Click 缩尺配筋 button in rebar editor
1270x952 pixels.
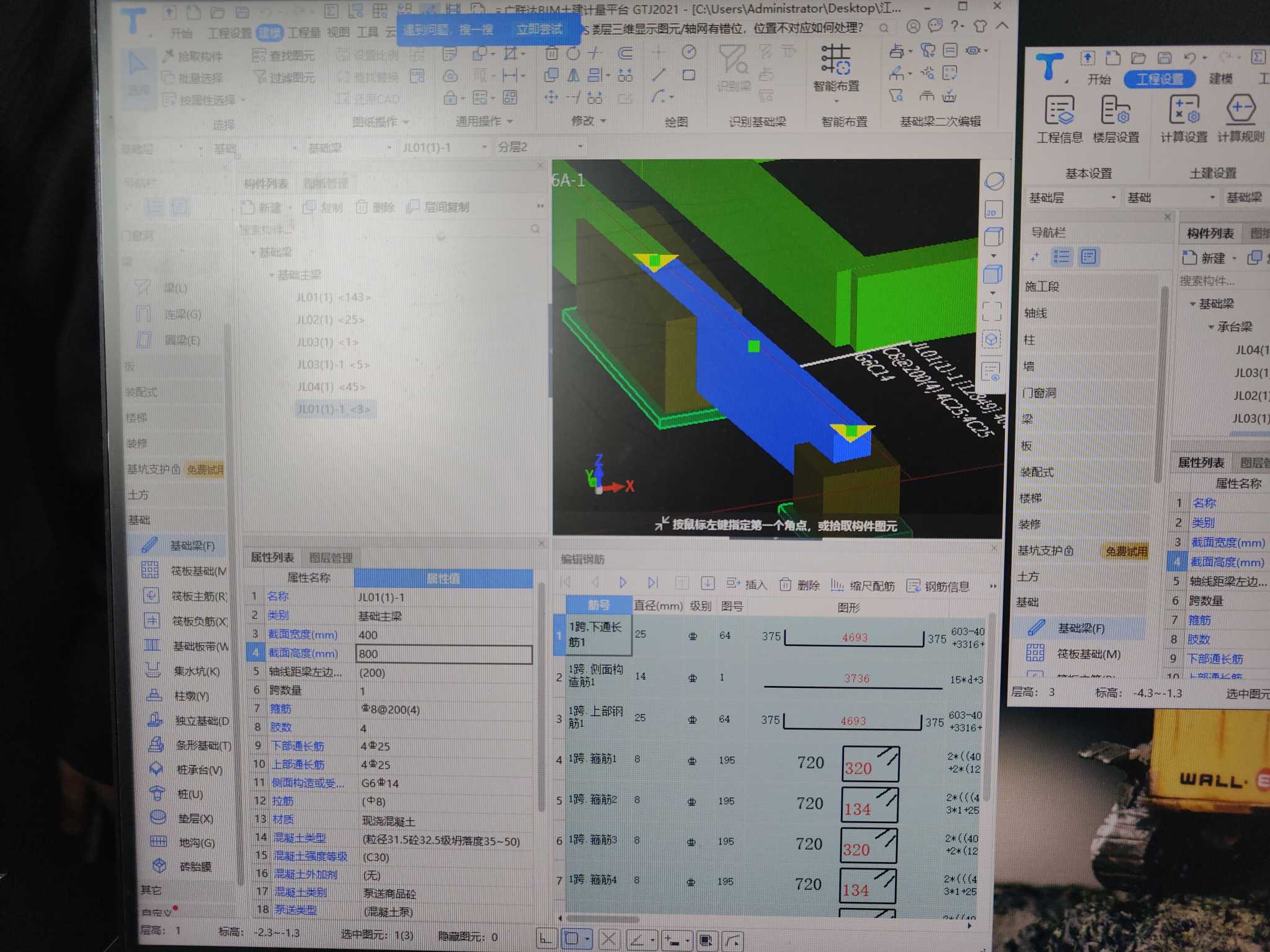(x=863, y=586)
